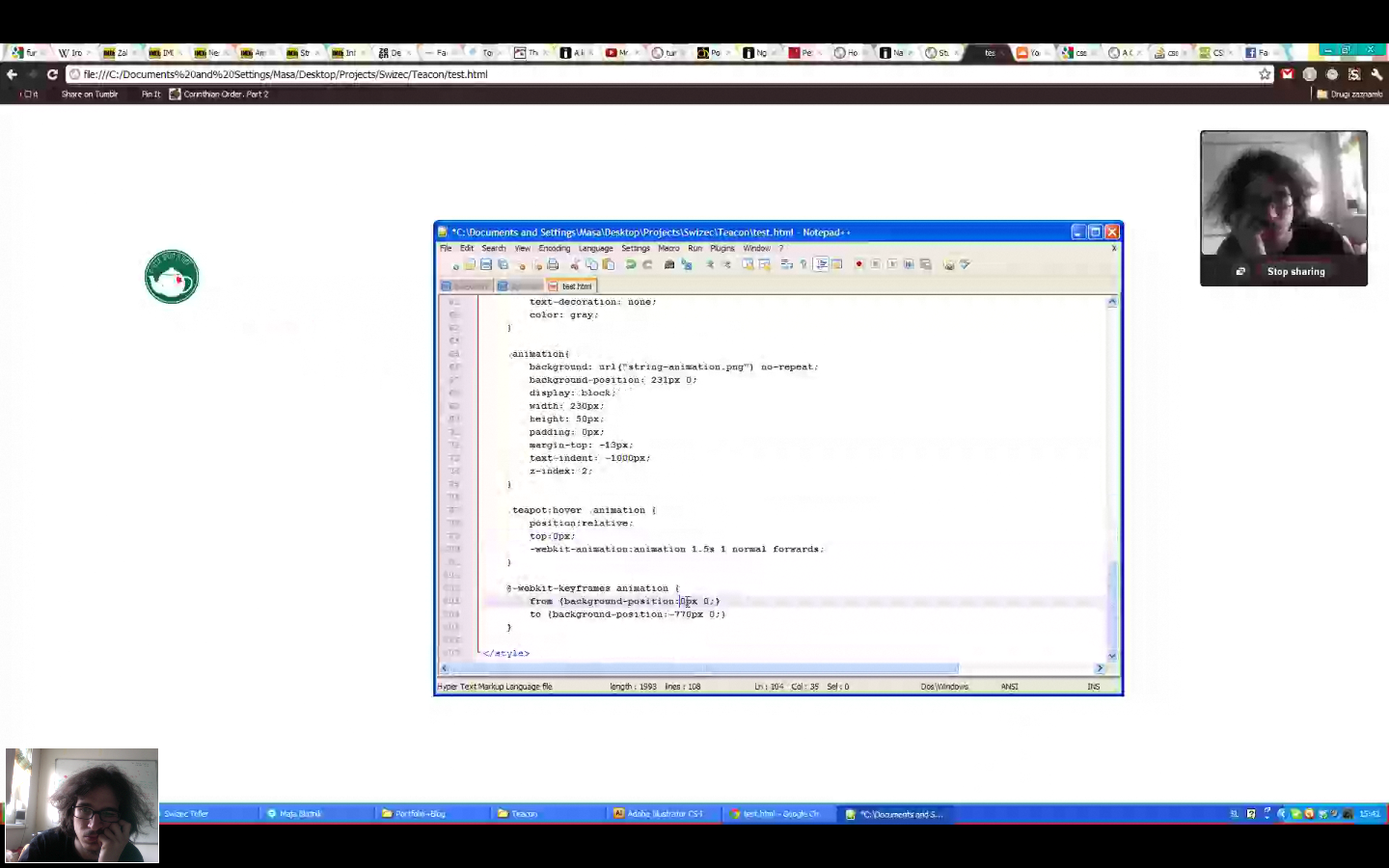This screenshot has height=868, width=1389.
Task: Open the Language menu in Notepad++
Action: (595, 248)
